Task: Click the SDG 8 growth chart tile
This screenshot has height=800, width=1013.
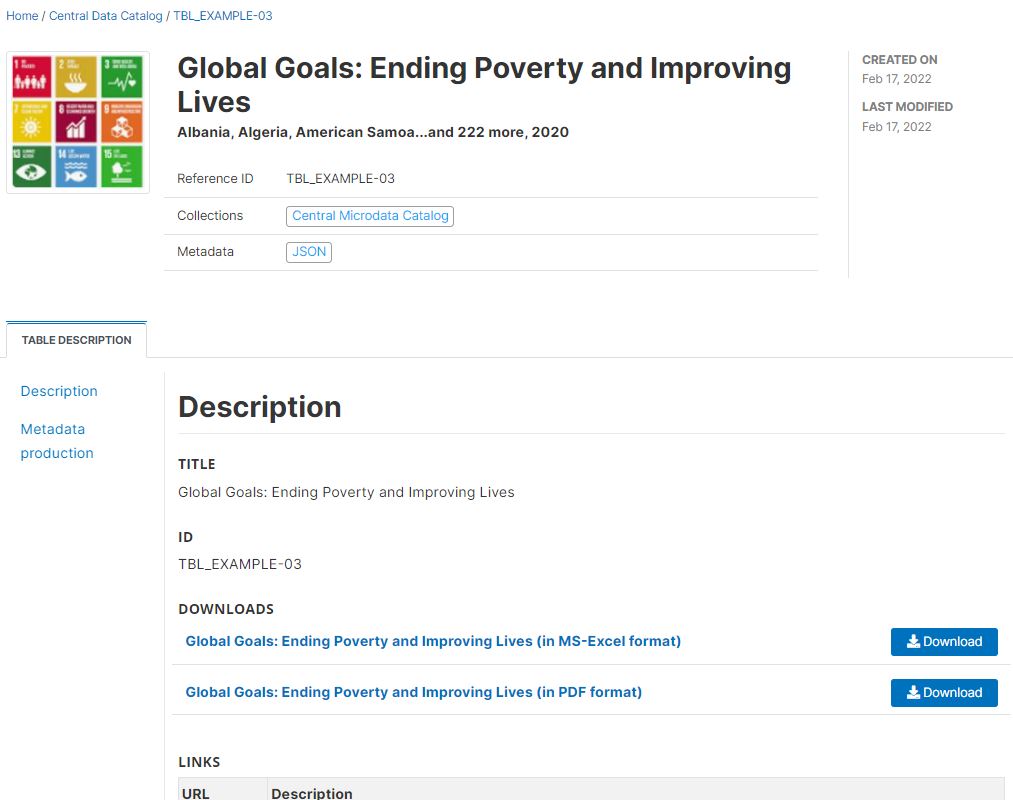Action: (x=77, y=122)
